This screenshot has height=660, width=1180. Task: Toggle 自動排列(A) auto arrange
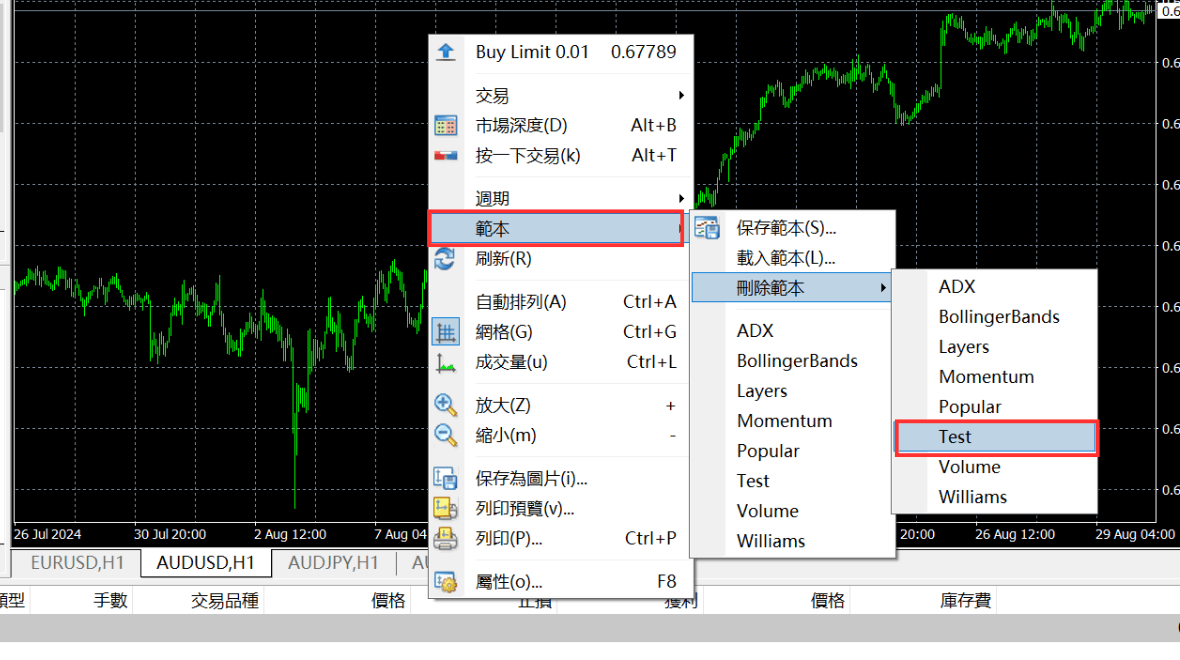pos(561,302)
